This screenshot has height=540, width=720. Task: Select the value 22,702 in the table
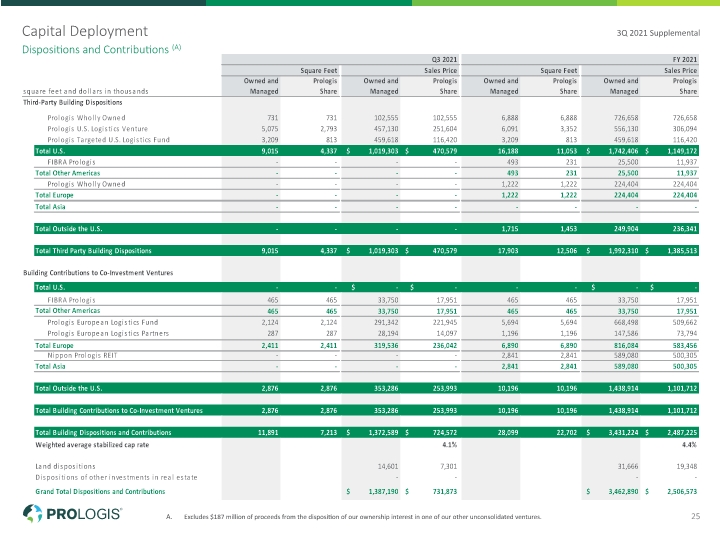[567, 433]
